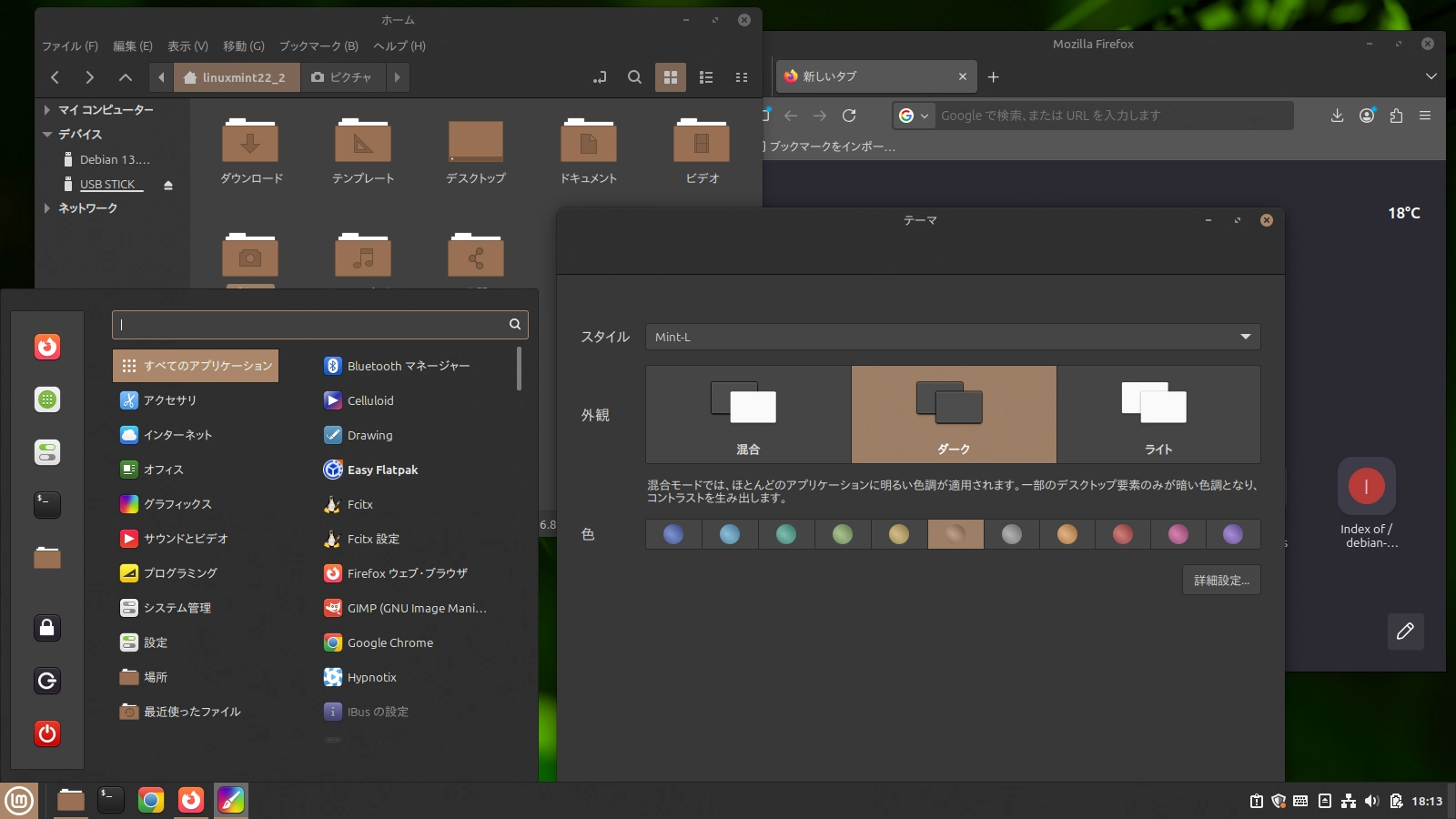The height and width of the screenshot is (819, 1456).
Task: Open the search engine dropdown in URL bar
Action: point(914,116)
